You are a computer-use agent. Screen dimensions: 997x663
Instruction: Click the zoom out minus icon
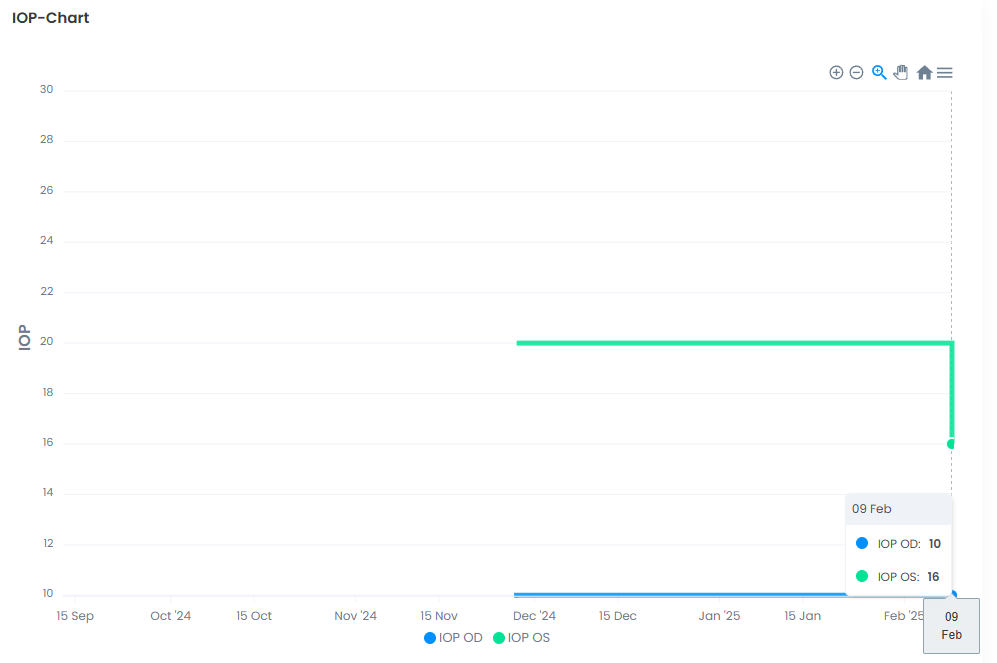click(x=856, y=72)
